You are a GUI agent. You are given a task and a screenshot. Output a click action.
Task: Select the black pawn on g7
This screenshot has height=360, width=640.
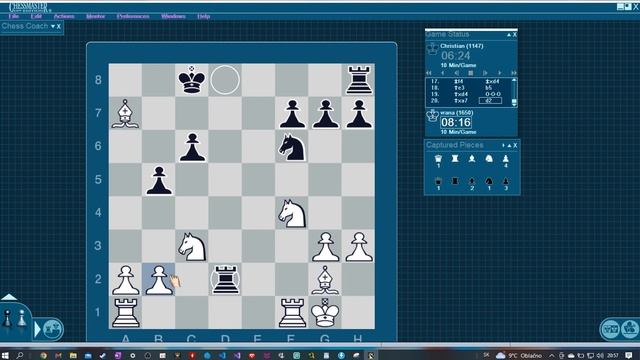click(325, 114)
